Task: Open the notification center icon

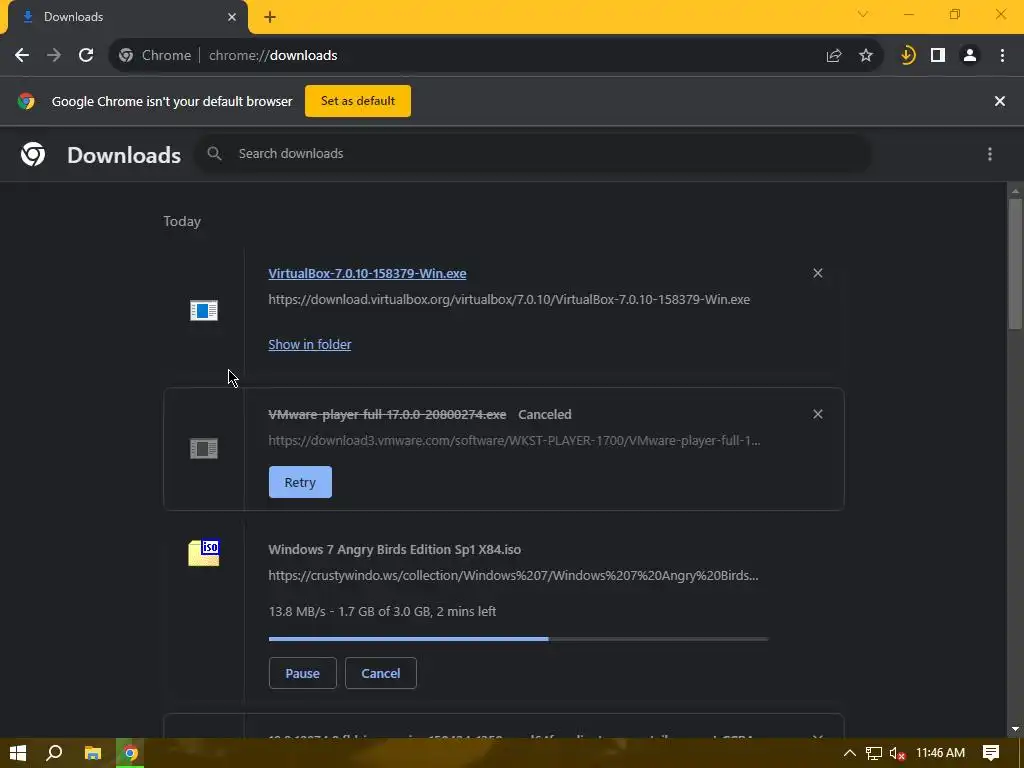Action: pyautogui.click(x=991, y=753)
